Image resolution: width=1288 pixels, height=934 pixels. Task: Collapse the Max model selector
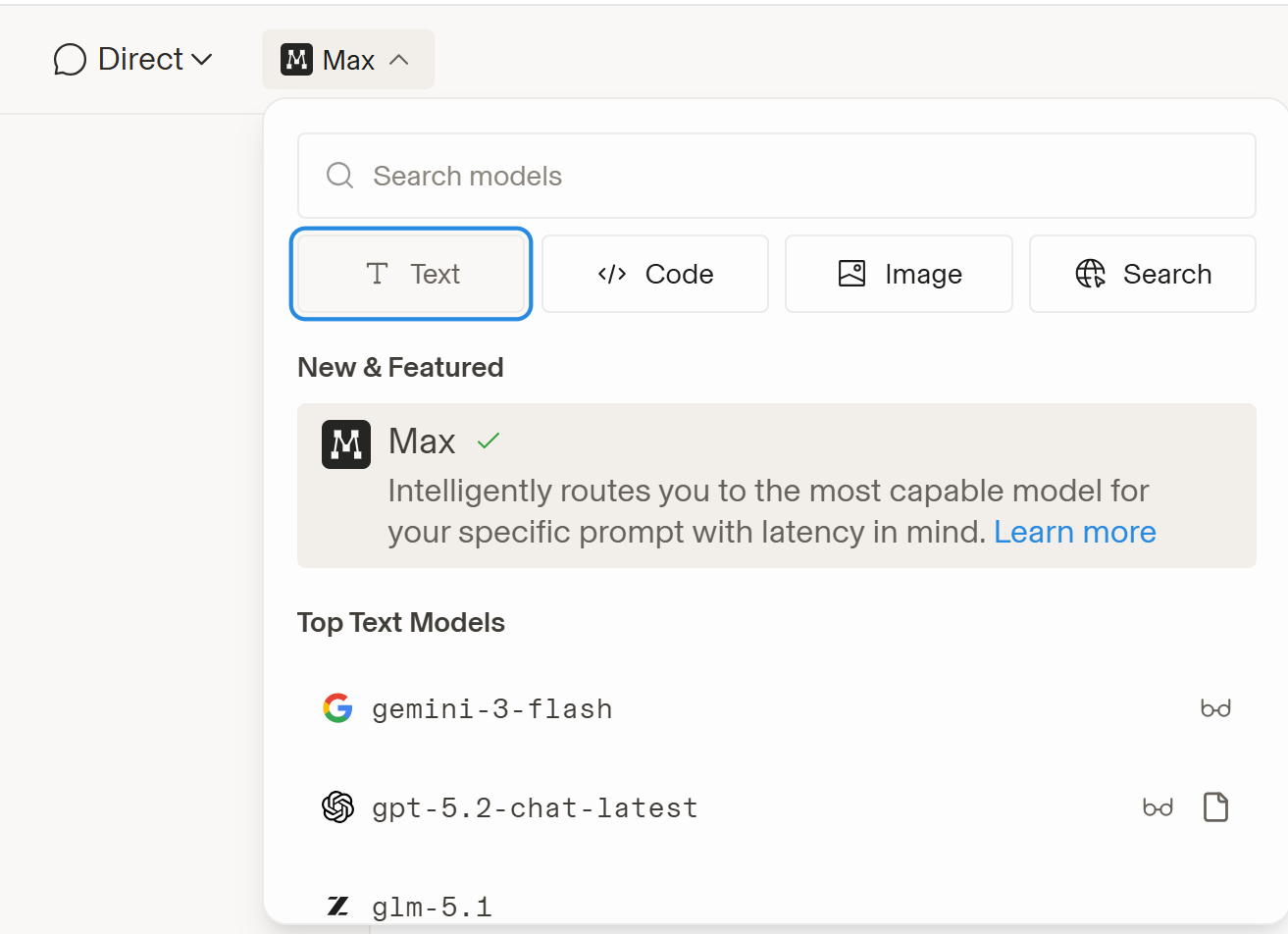click(x=348, y=60)
